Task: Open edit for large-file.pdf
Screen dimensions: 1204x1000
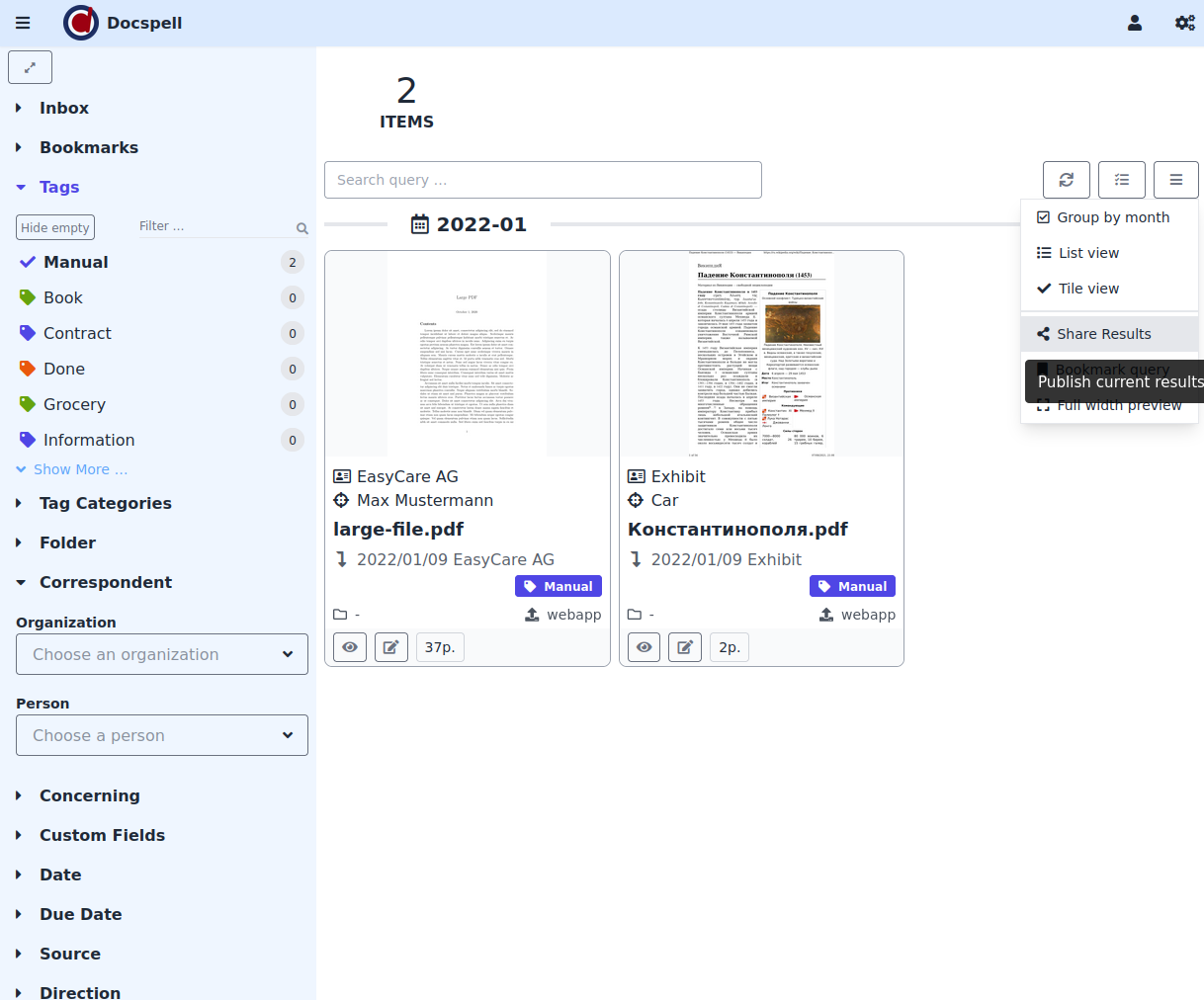Action: [391, 647]
